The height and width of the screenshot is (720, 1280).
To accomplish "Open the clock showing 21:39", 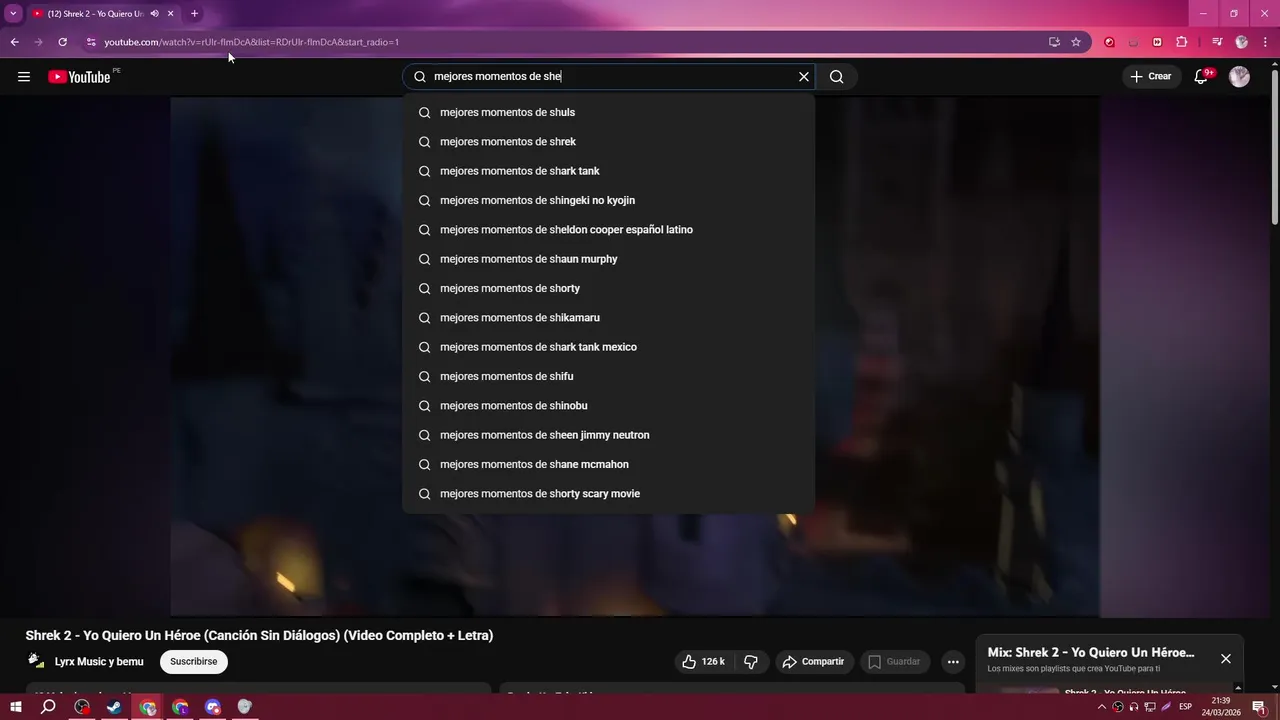I will (1221, 707).
